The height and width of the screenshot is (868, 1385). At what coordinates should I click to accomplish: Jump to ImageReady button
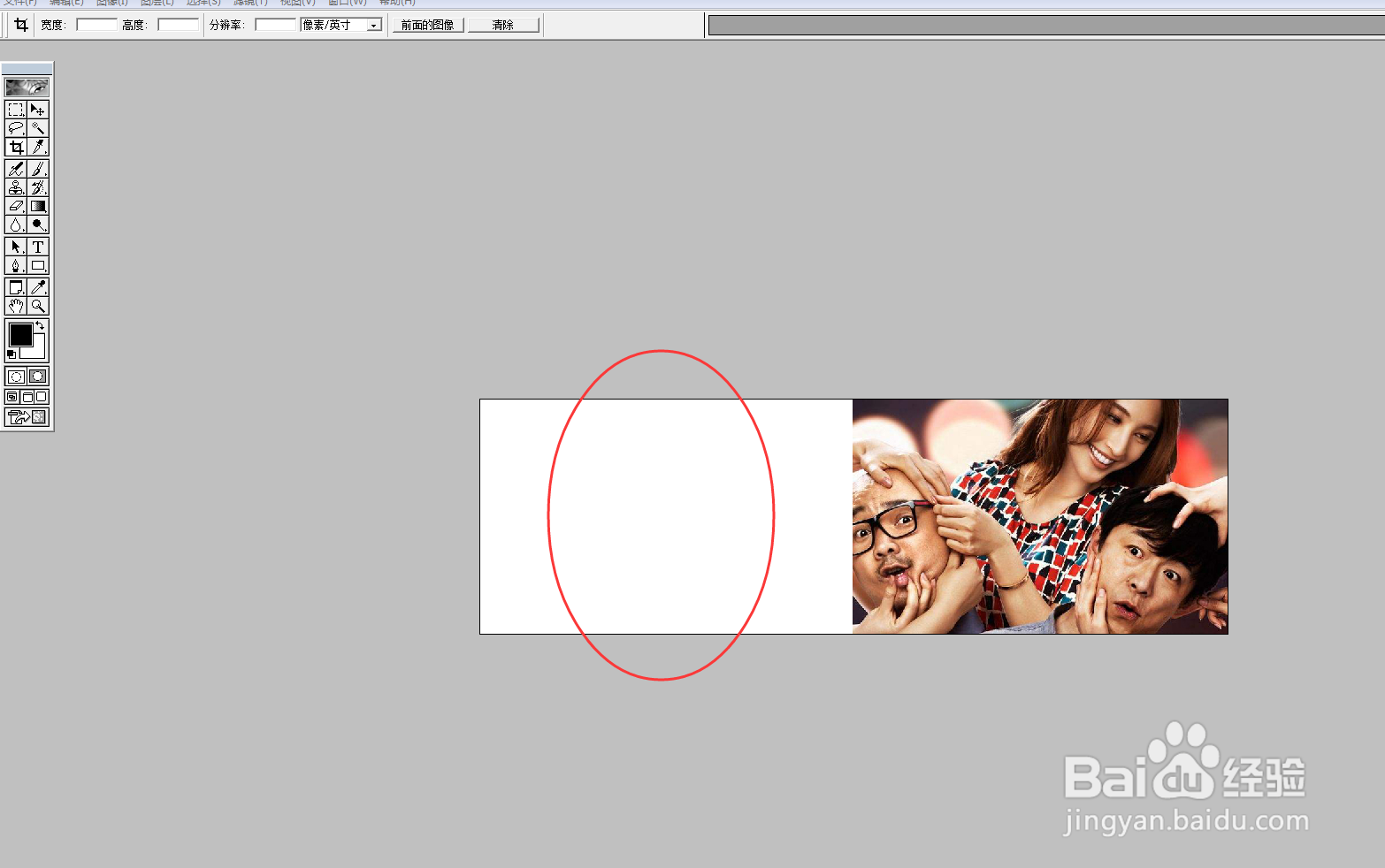tap(27, 417)
